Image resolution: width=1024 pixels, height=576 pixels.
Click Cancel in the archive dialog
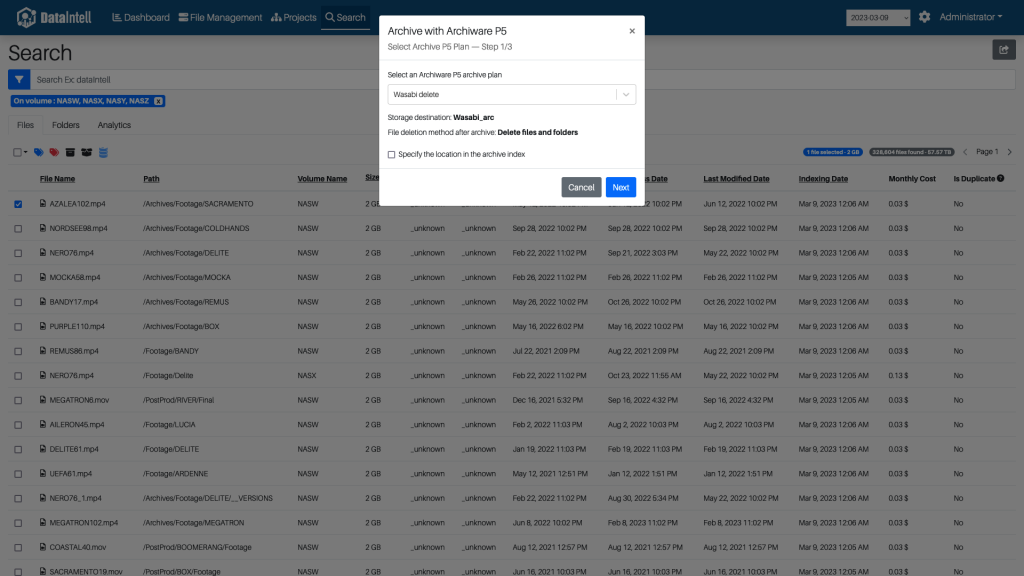(581, 187)
